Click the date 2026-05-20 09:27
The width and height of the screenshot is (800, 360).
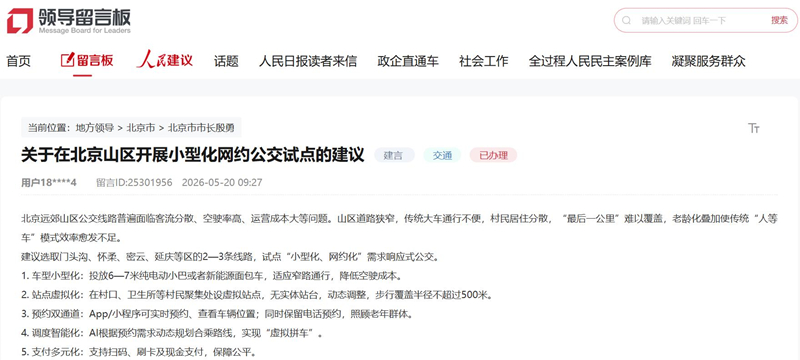222,183
